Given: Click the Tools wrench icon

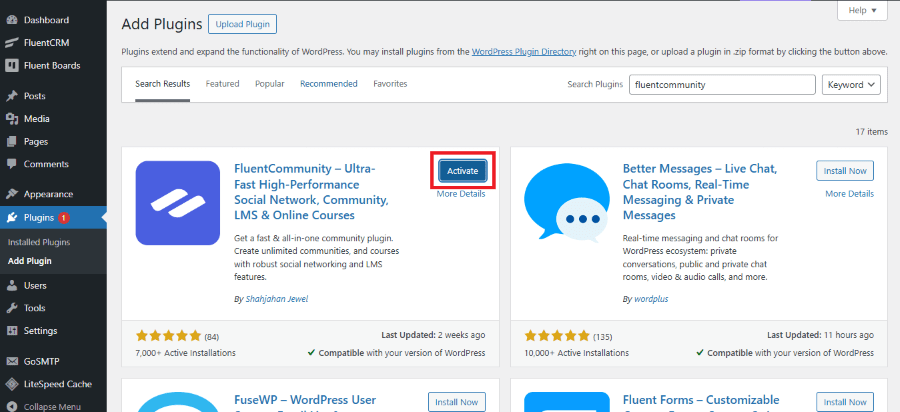Looking at the screenshot, I should point(11,308).
